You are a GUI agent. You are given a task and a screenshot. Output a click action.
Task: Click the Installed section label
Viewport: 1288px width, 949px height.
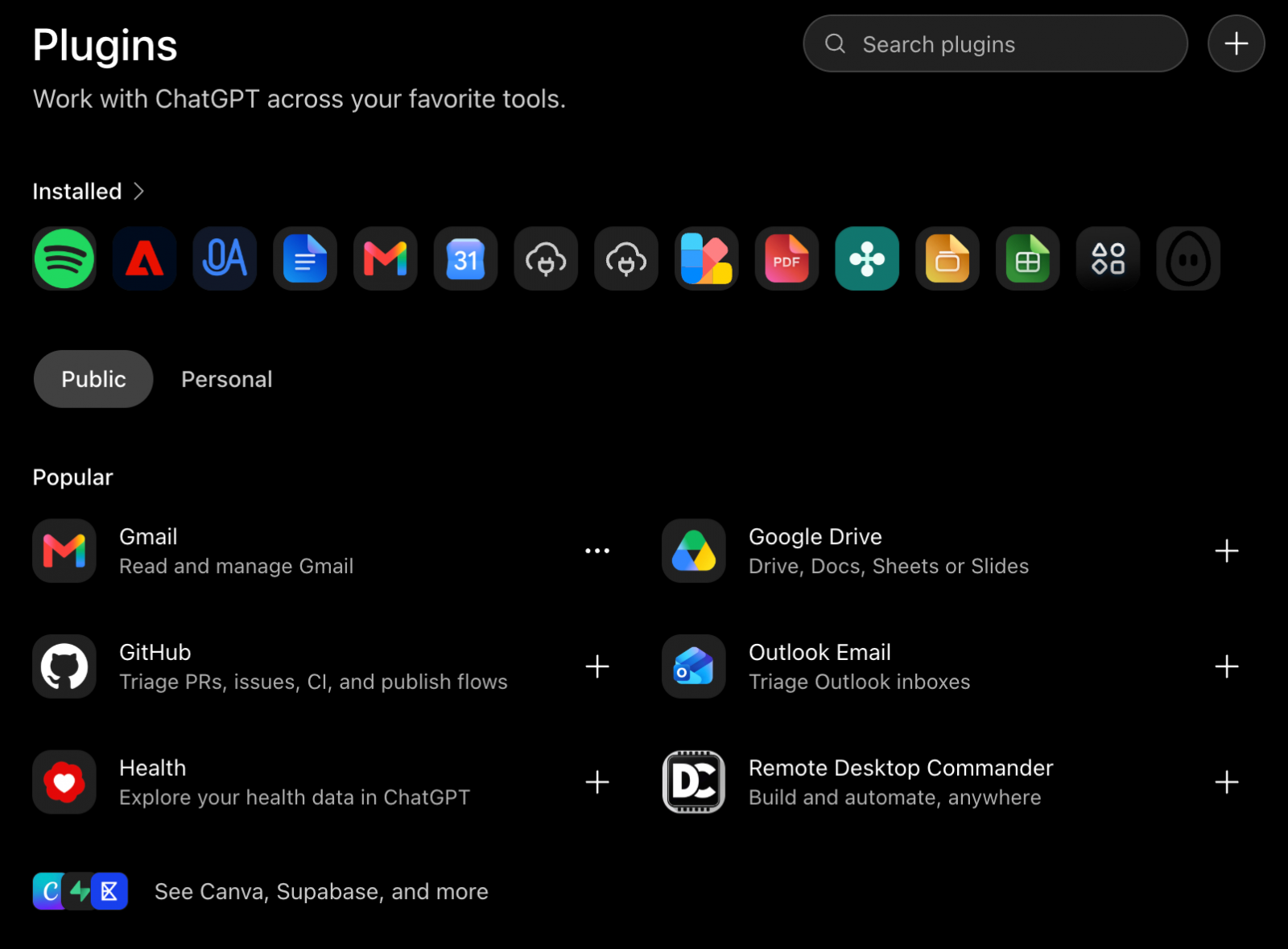pyautogui.click(x=77, y=191)
